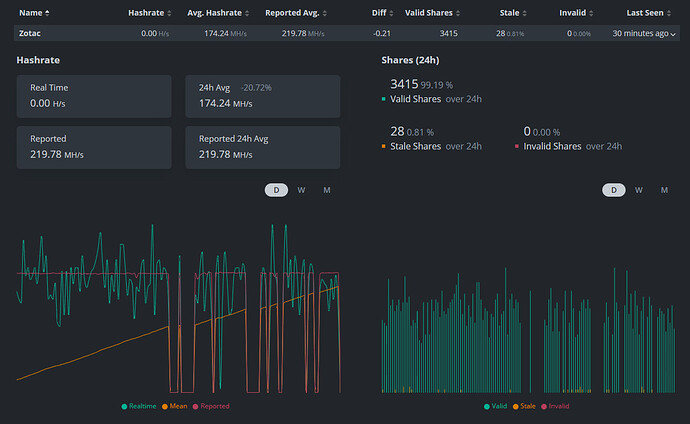Toggle Invalid series in shares legend

(x=555, y=406)
